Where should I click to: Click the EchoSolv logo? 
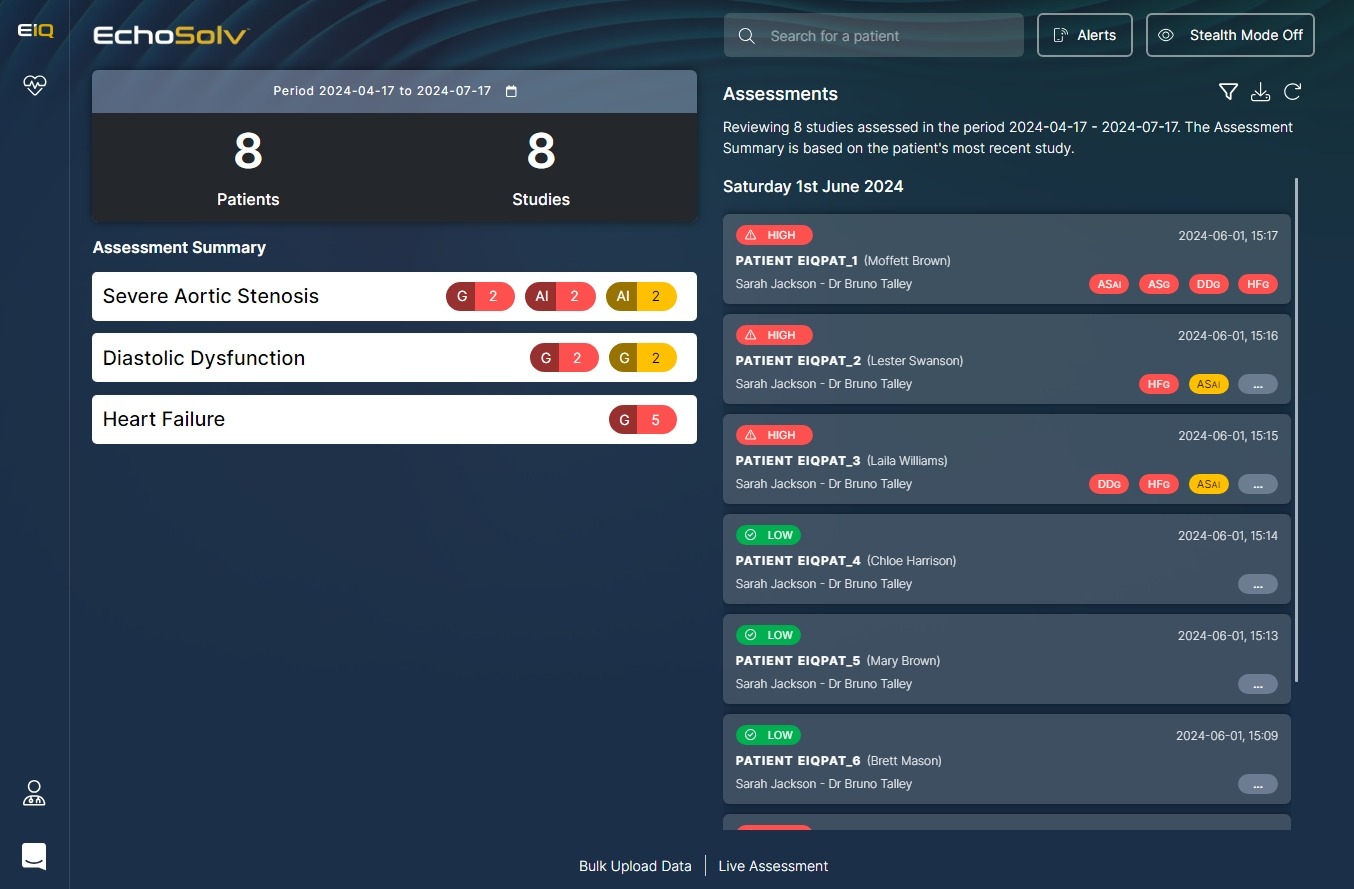coord(170,36)
